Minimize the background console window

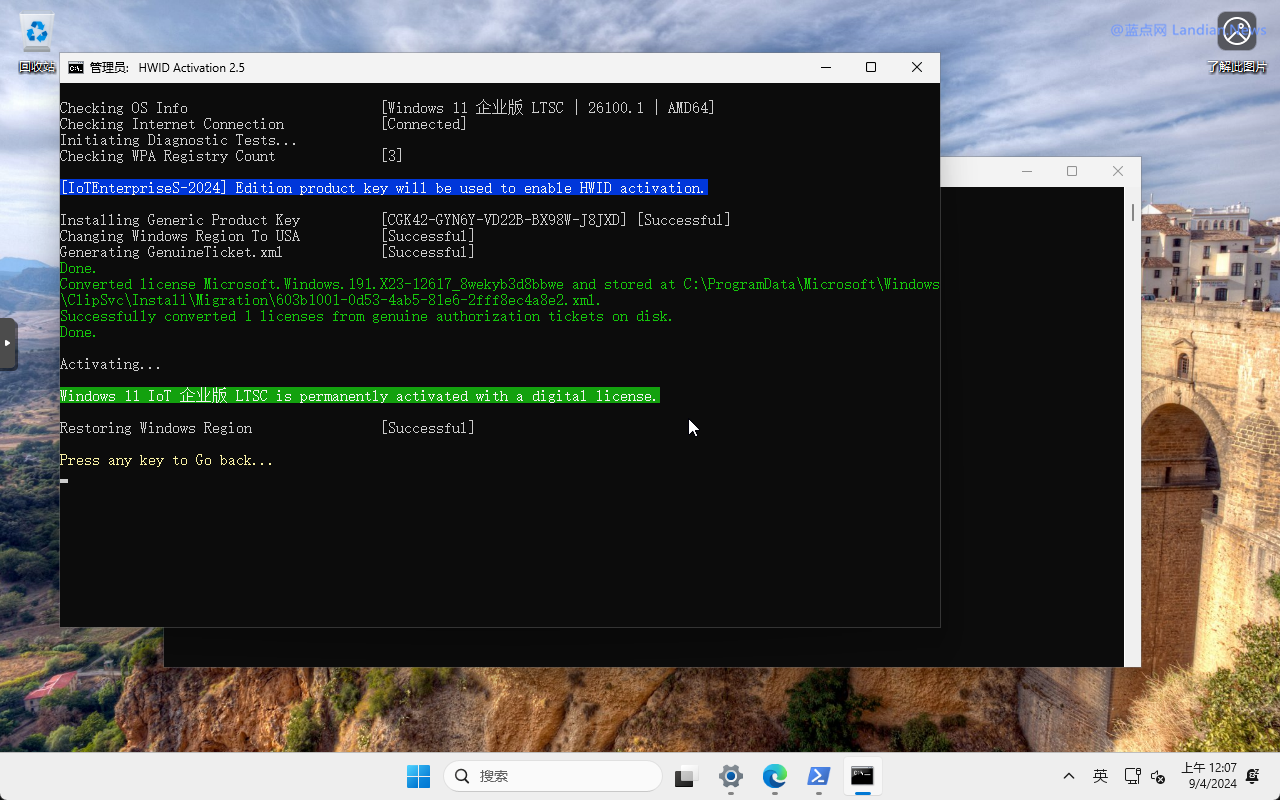[1027, 171]
